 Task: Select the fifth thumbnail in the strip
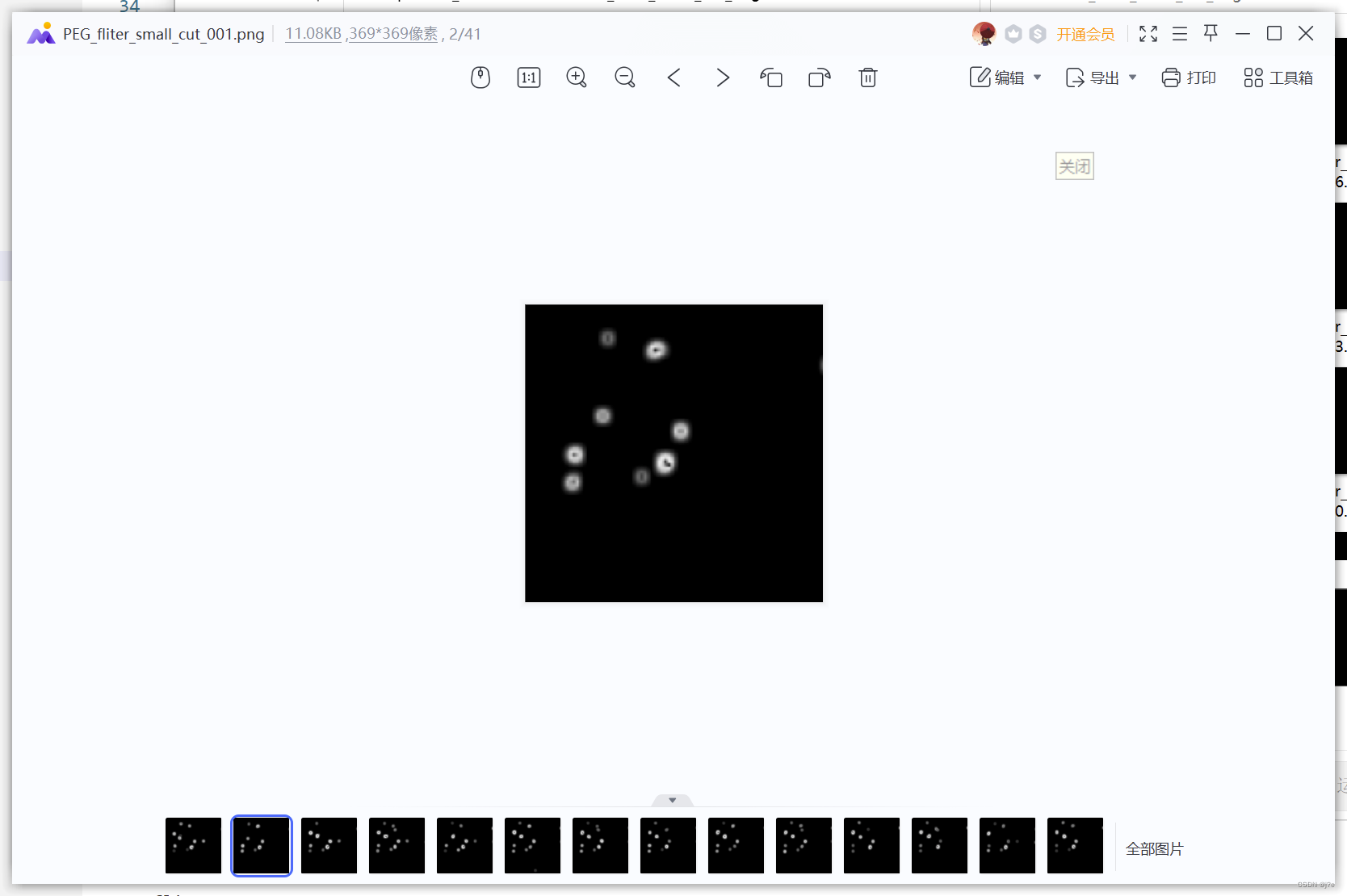click(464, 845)
